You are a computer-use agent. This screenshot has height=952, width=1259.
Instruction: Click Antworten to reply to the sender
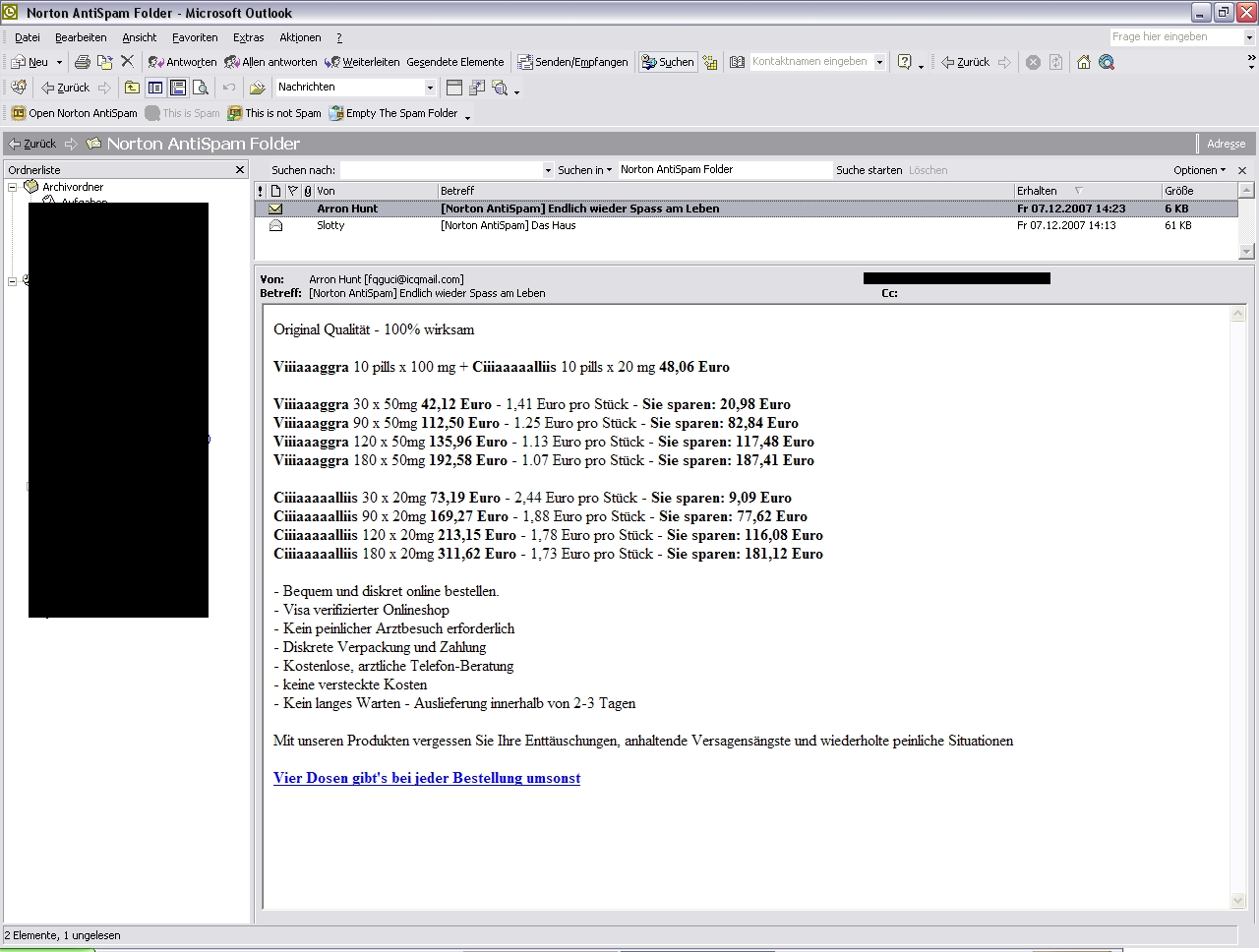point(182,62)
